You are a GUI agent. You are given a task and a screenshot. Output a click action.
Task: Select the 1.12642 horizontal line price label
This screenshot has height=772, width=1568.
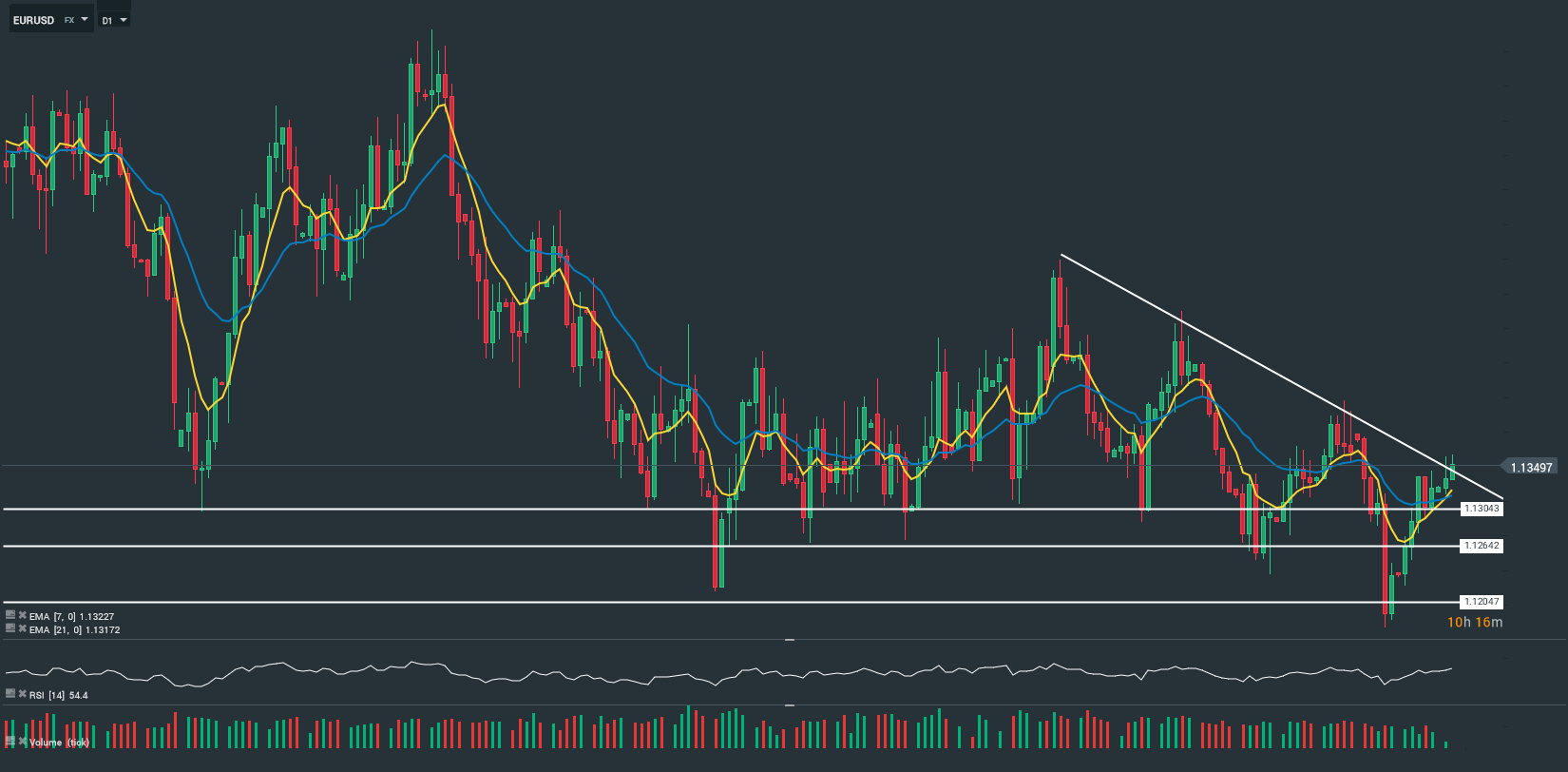click(x=1482, y=546)
